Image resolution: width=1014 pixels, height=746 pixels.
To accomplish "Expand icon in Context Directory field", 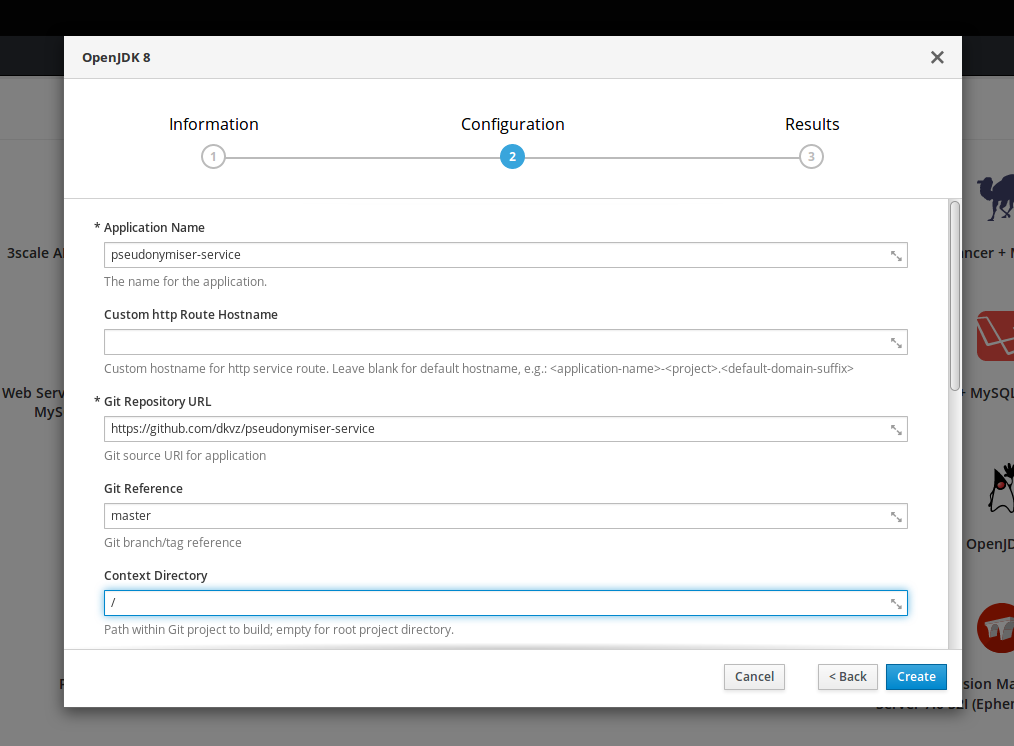I will tap(897, 604).
